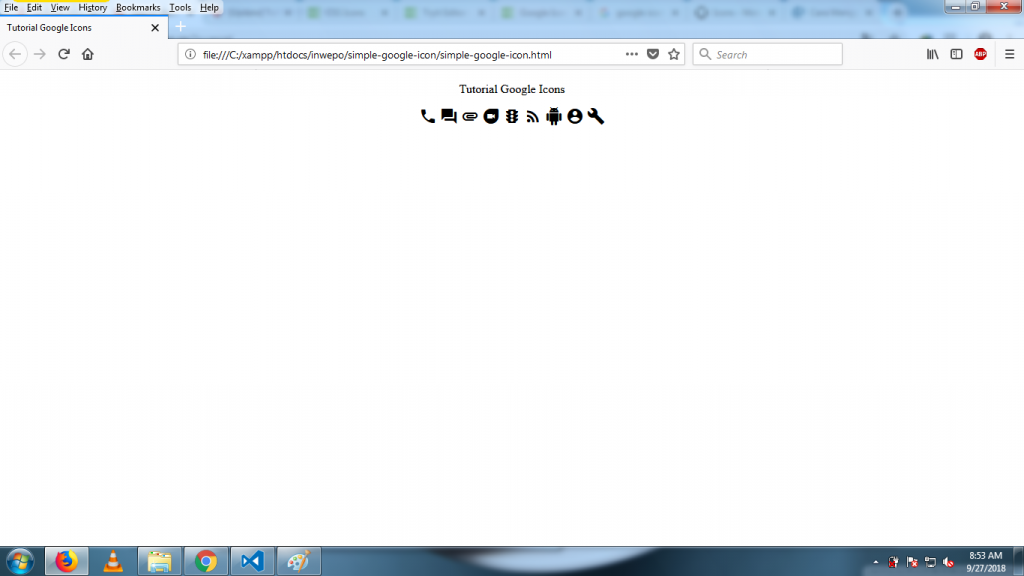Click the account circle icon
The image size is (1024, 576).
click(x=575, y=116)
